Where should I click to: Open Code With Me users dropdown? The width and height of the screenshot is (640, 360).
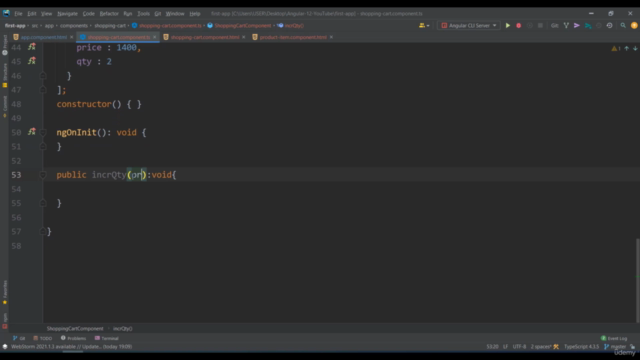click(424, 25)
